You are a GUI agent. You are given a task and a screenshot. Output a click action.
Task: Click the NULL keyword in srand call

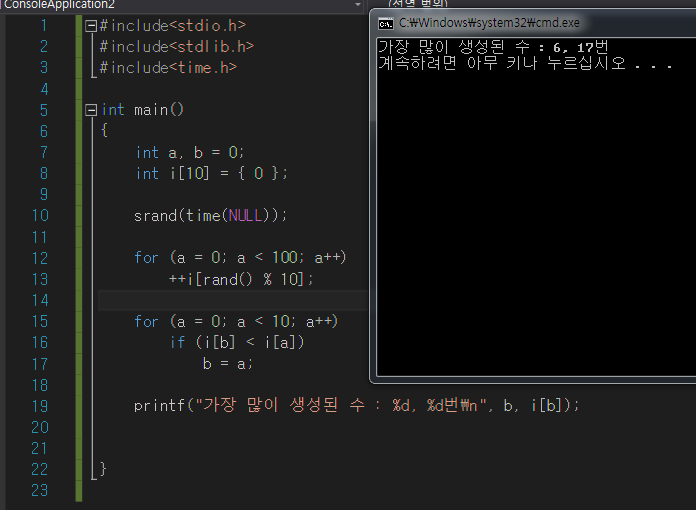click(x=245, y=216)
